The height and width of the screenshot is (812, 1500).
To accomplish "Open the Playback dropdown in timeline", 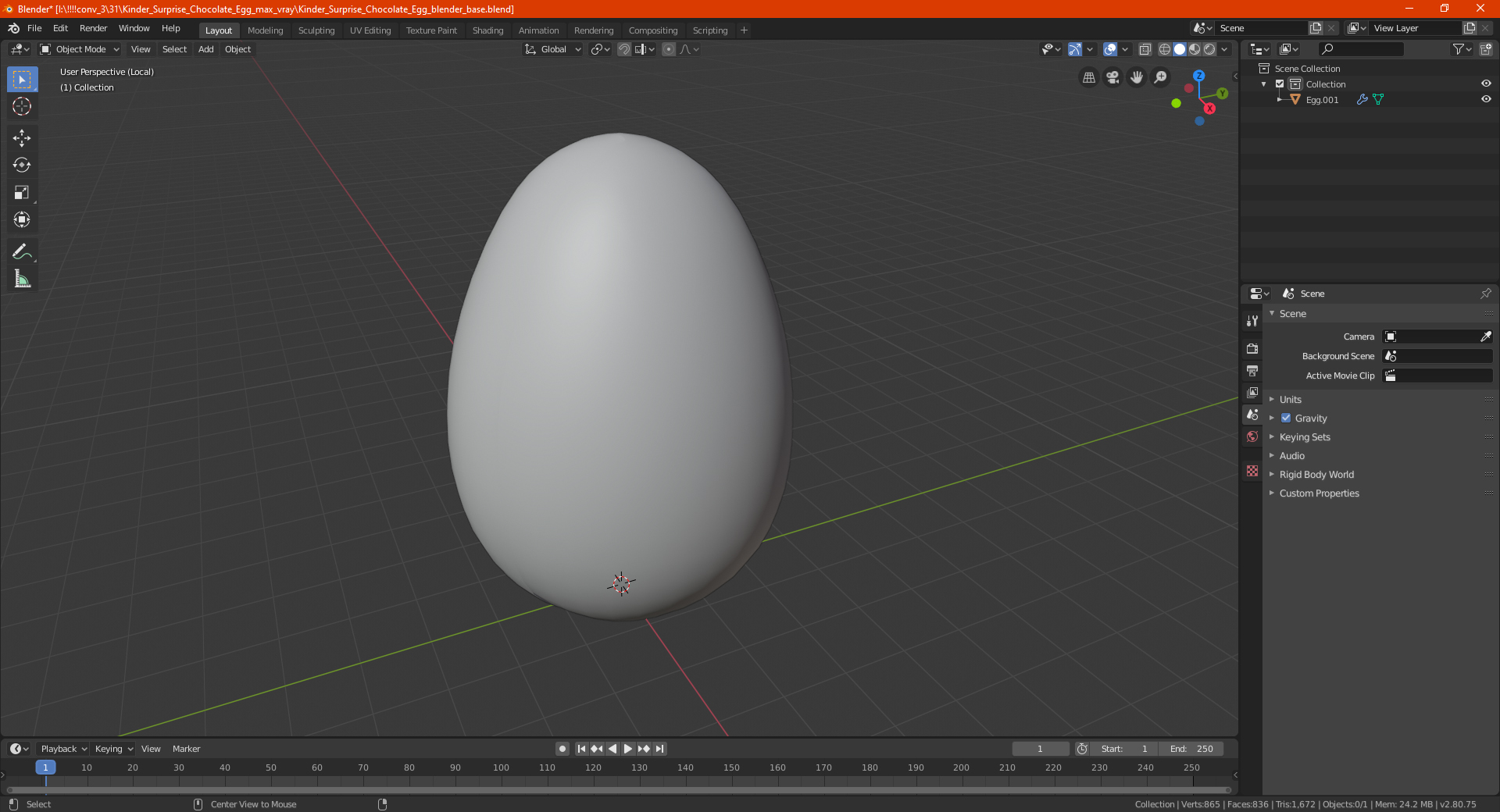I will pos(63,749).
